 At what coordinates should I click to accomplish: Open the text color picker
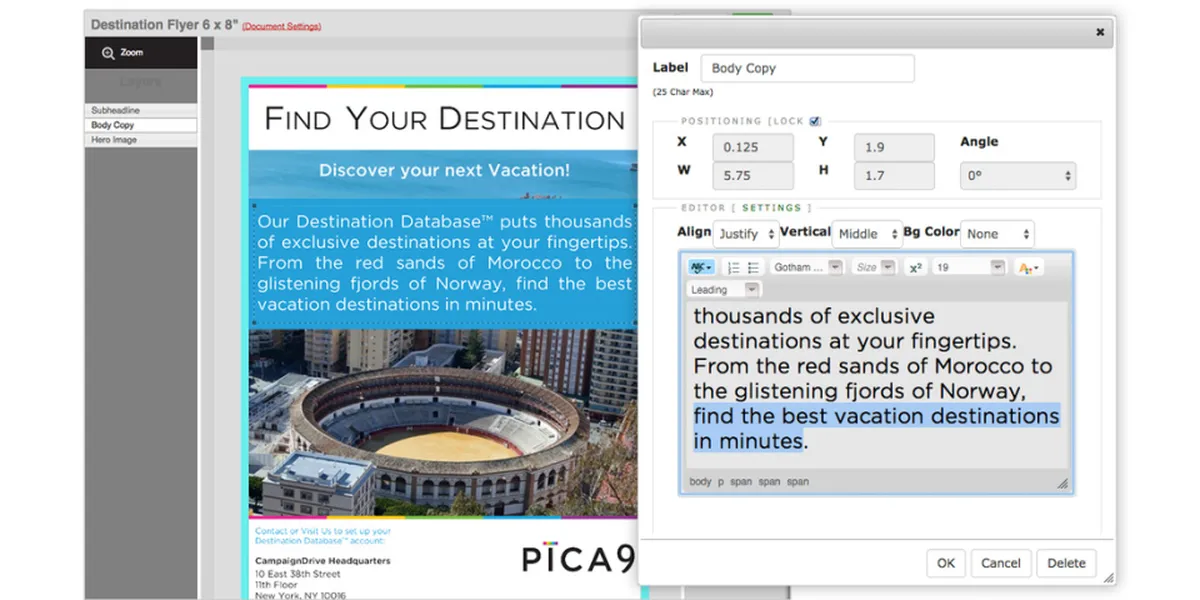pos(1028,268)
